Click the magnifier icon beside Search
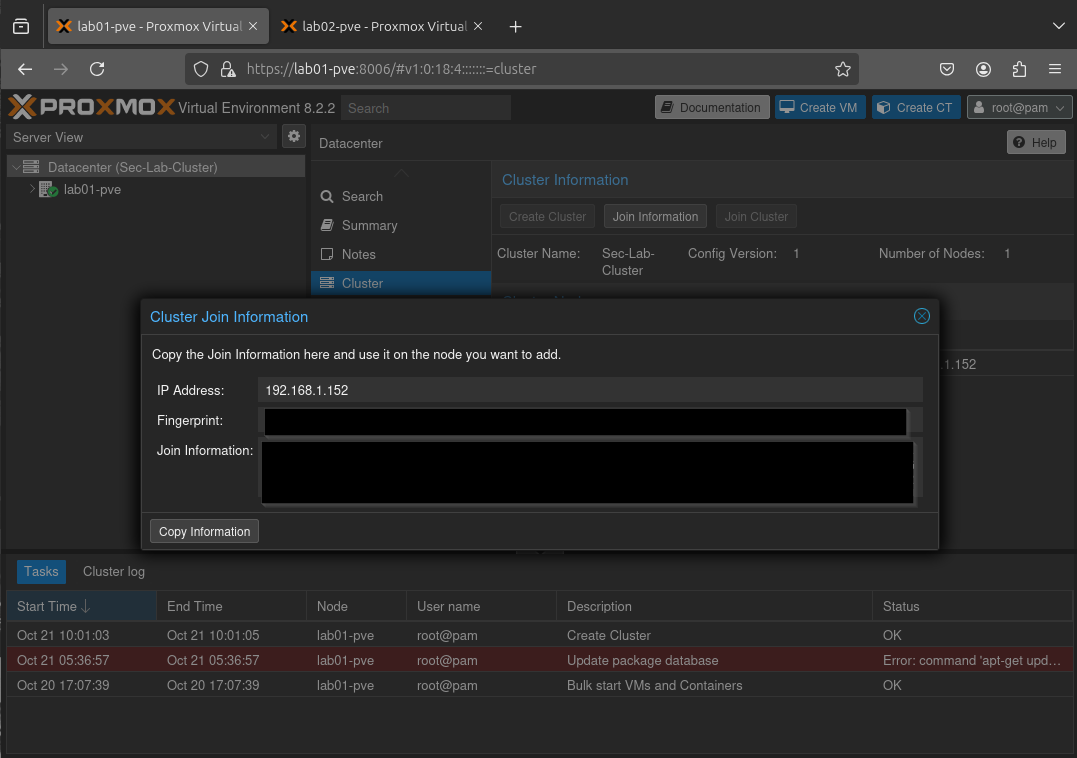1077x758 pixels. [x=327, y=196]
